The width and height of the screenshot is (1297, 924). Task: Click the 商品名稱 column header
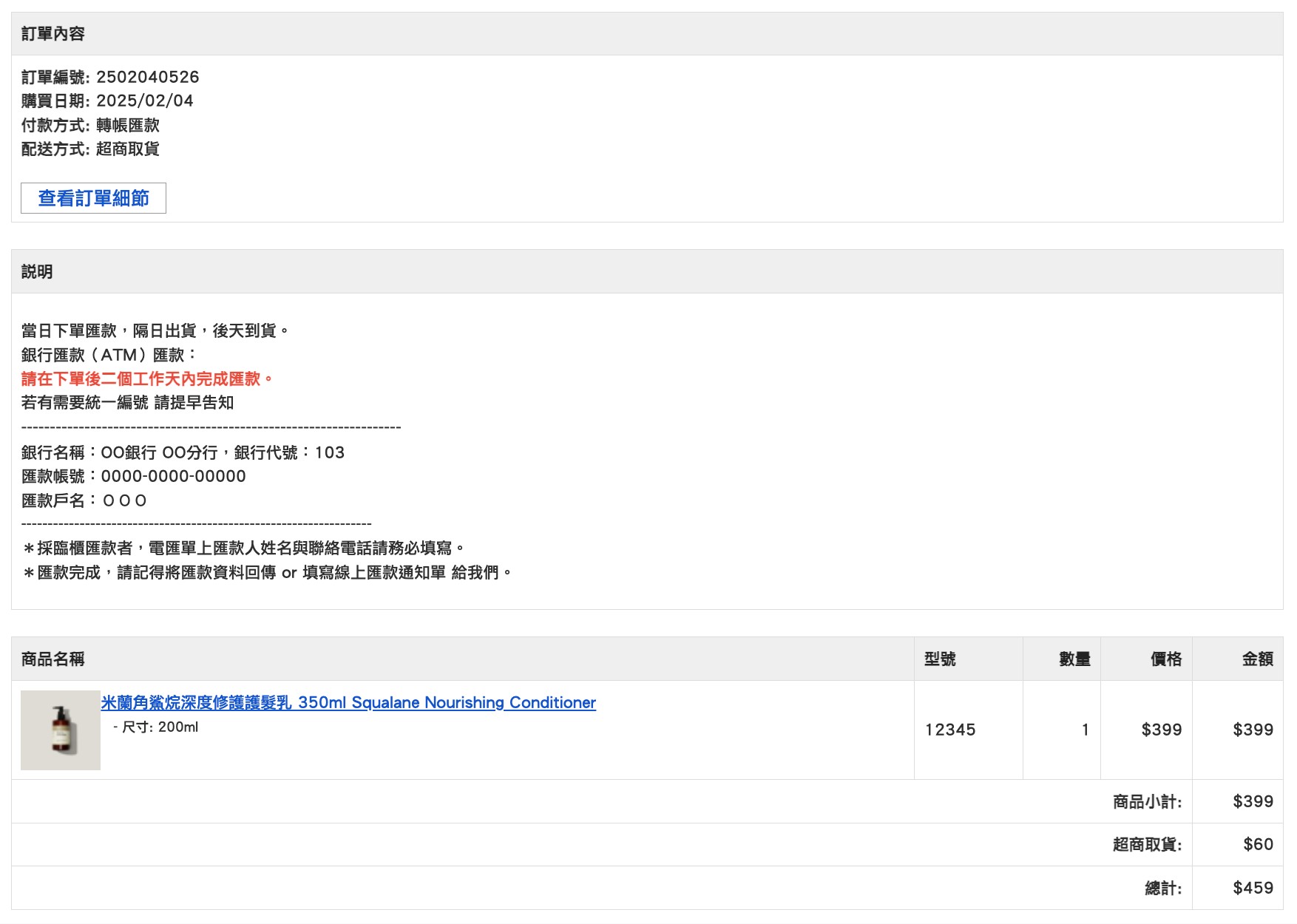coord(53,659)
